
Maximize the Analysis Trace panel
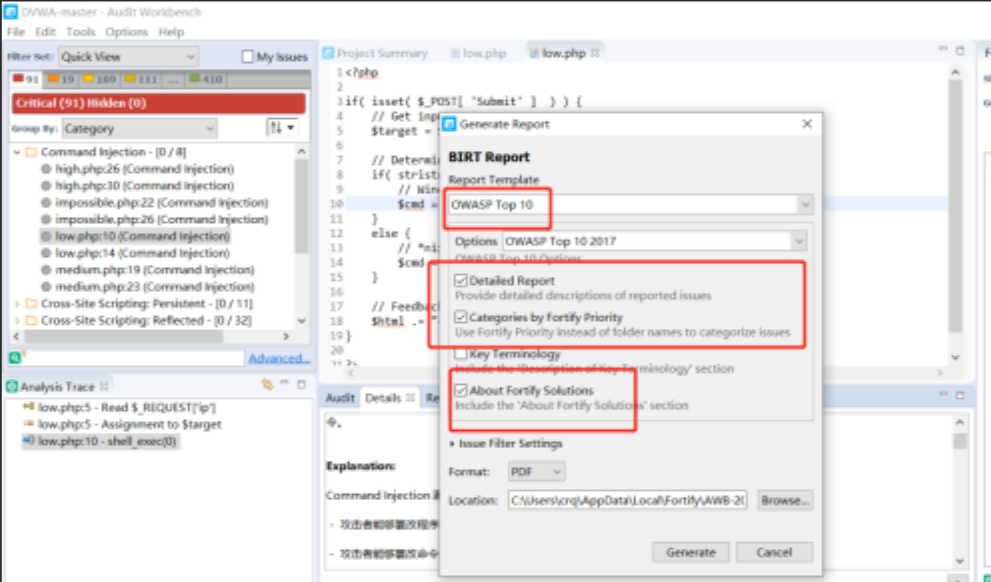point(301,384)
